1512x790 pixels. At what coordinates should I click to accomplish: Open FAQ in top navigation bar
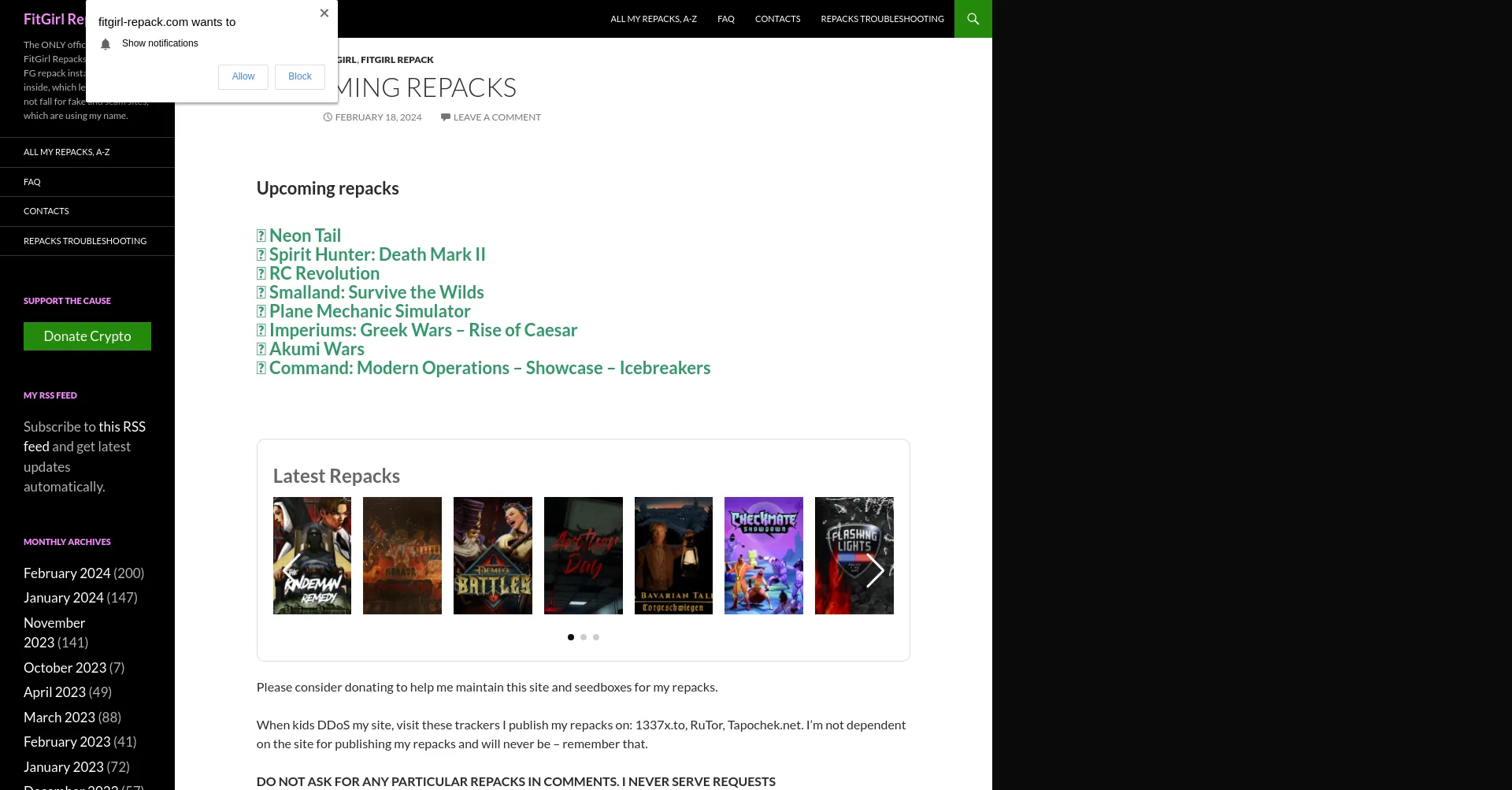pos(726,19)
